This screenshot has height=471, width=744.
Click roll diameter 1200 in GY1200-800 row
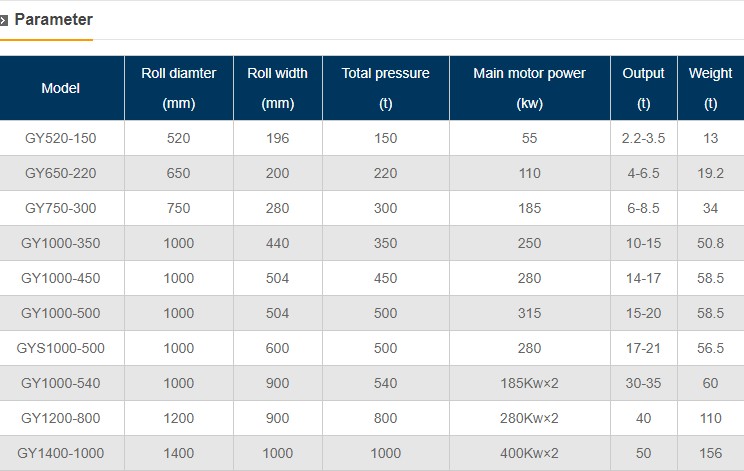click(179, 418)
